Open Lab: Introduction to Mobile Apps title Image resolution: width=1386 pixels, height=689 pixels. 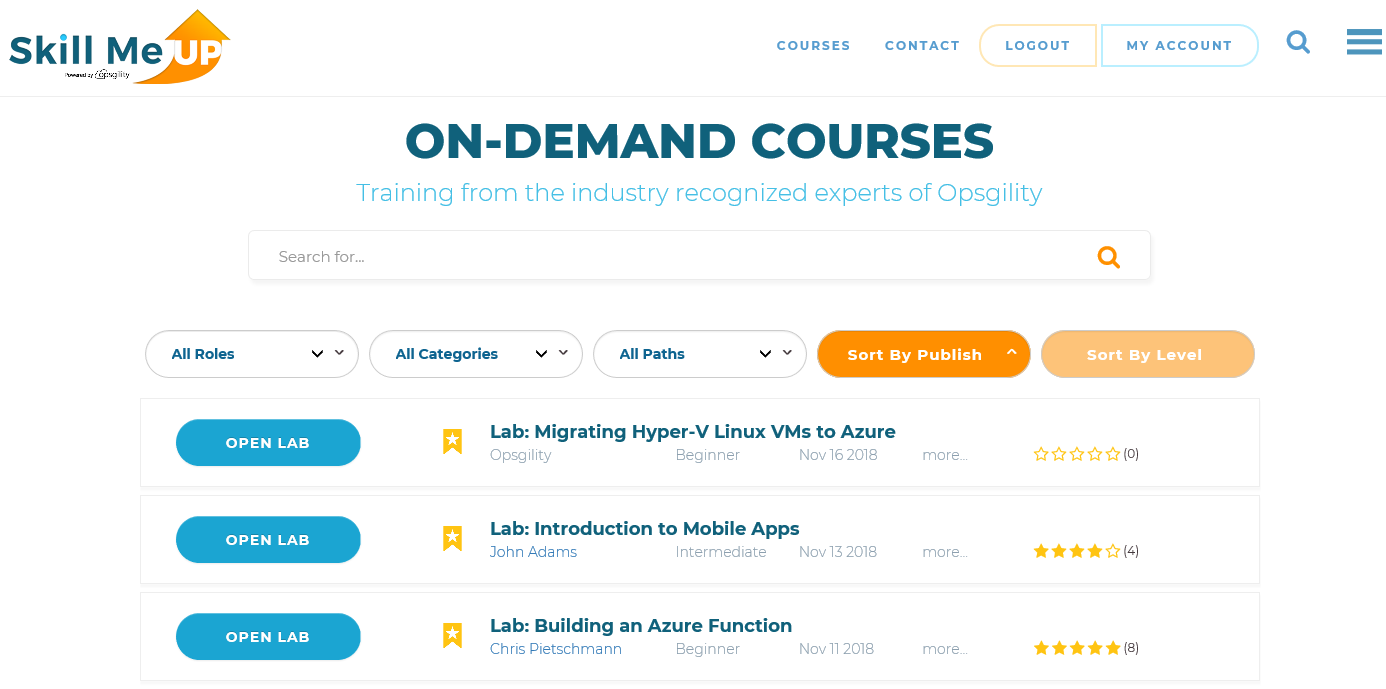[645, 529]
